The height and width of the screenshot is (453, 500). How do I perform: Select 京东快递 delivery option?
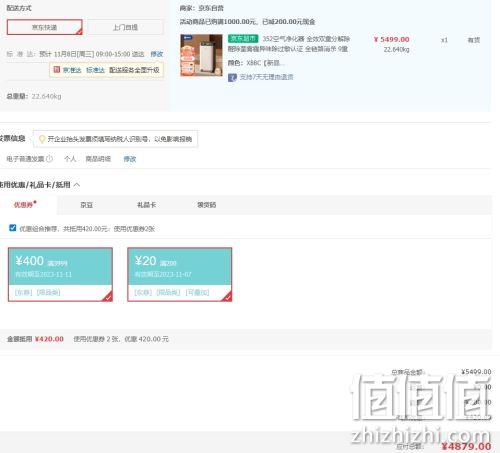(45, 27)
